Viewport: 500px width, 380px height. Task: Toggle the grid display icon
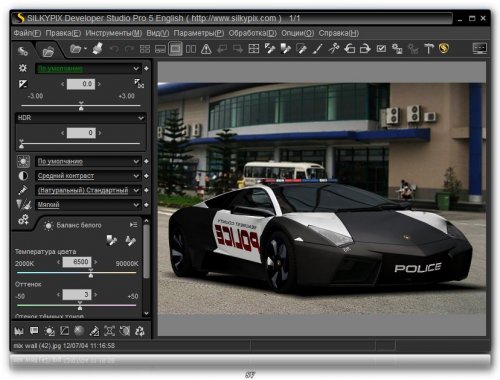(x=254, y=49)
